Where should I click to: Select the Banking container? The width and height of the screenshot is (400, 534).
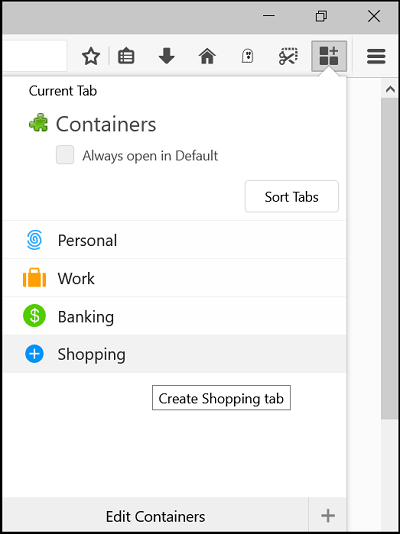(x=174, y=316)
